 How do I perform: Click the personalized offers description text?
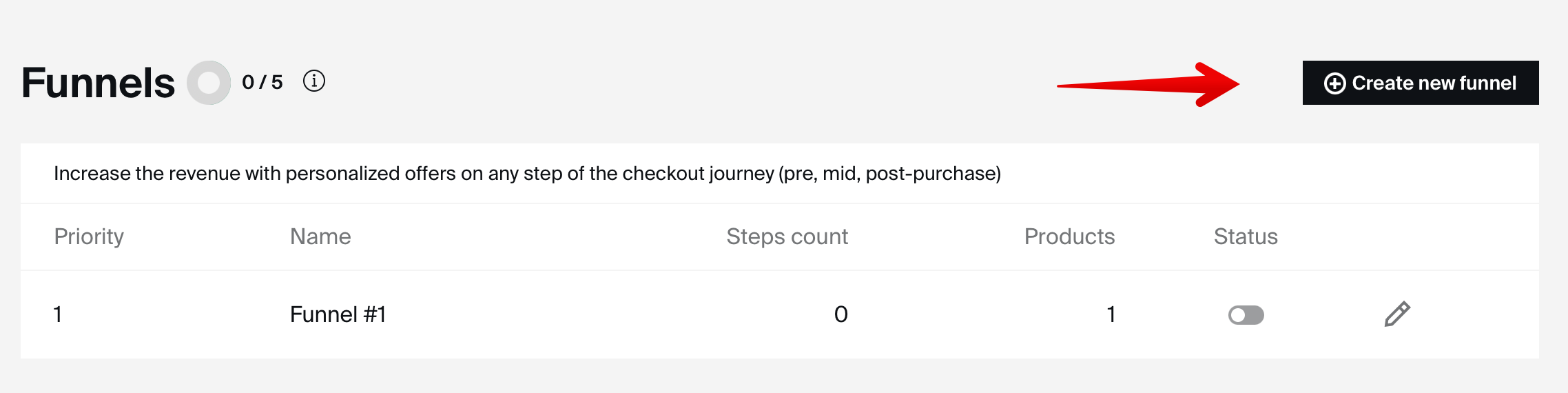coord(527,173)
